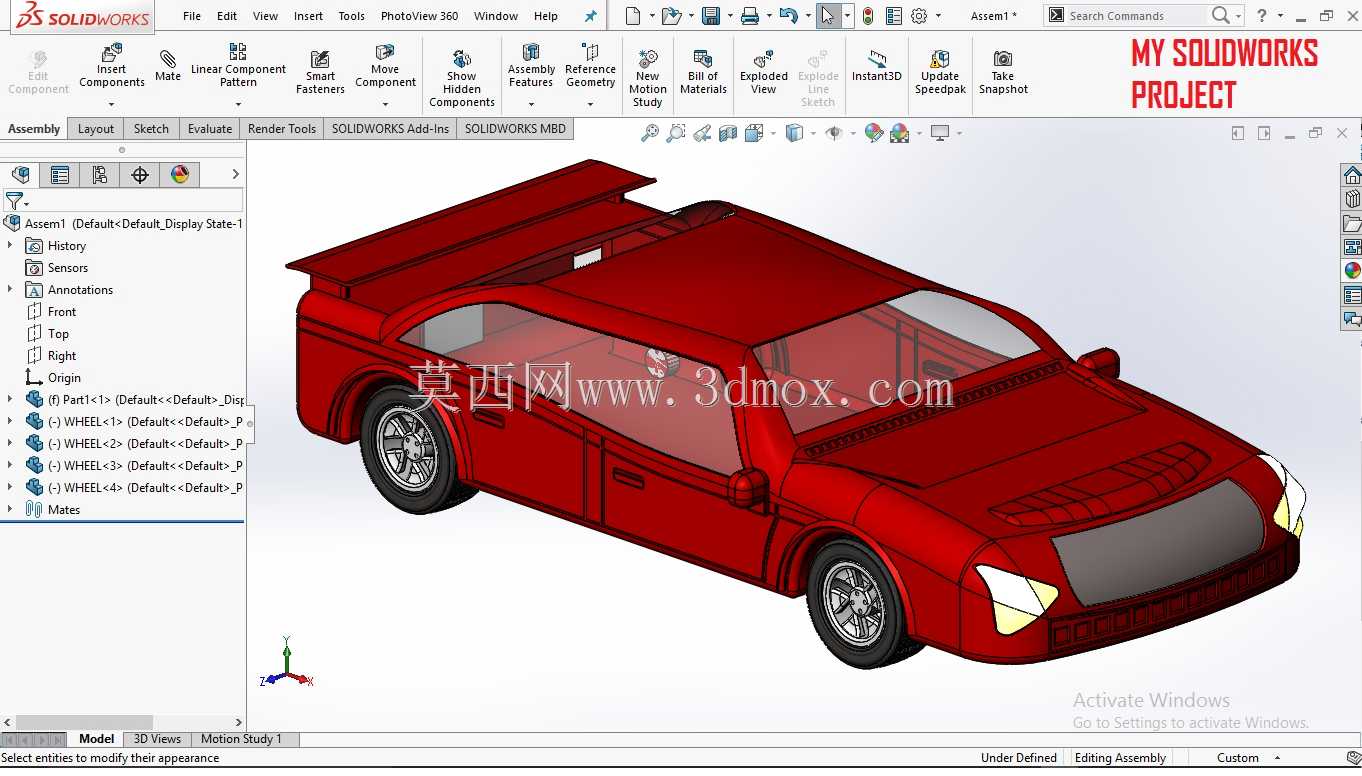Click the feature tree horizontal scrollbar
Screen dimensions: 1362x776
84,722
